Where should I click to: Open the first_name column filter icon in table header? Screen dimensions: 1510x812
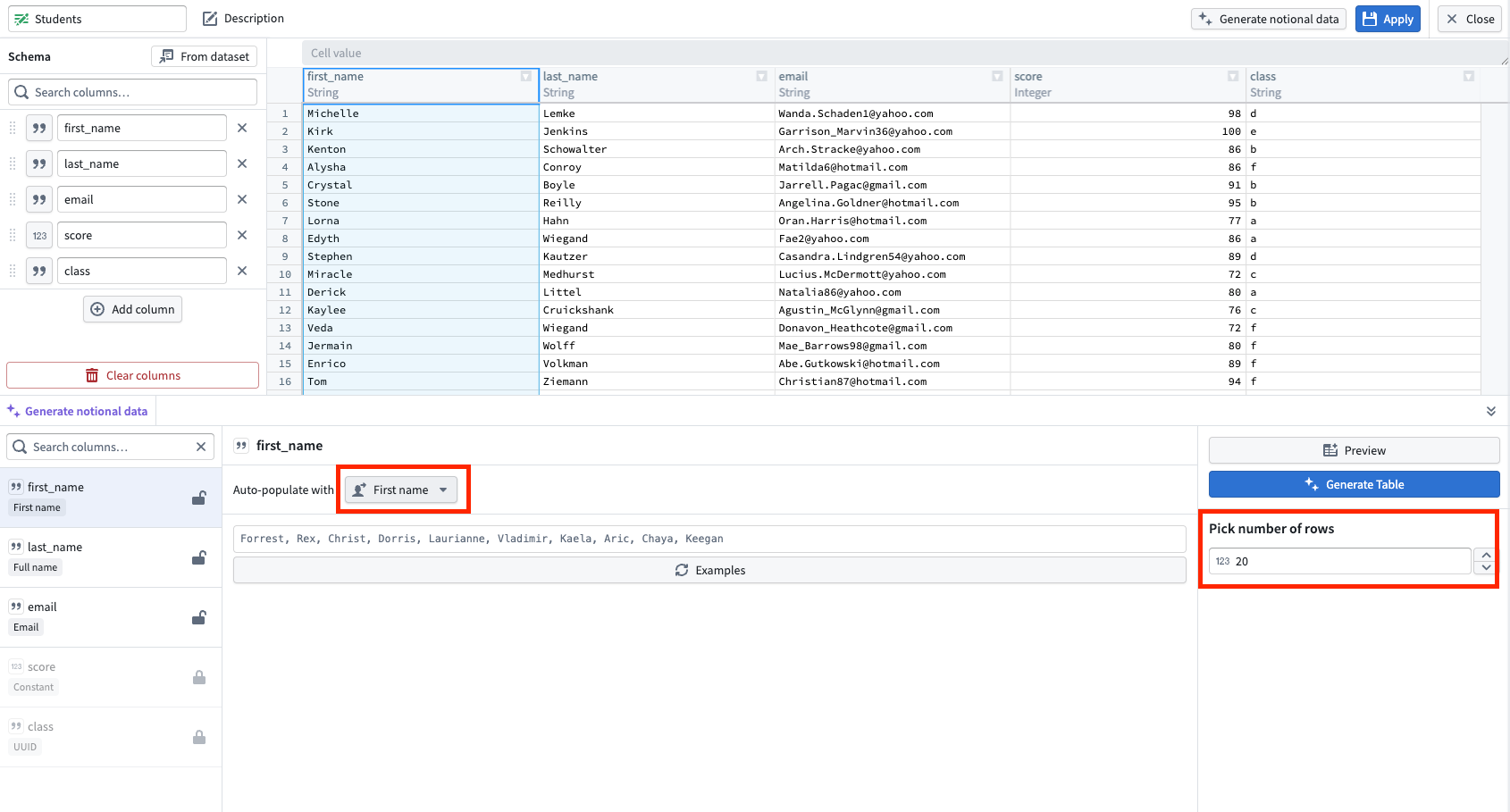tap(526, 76)
